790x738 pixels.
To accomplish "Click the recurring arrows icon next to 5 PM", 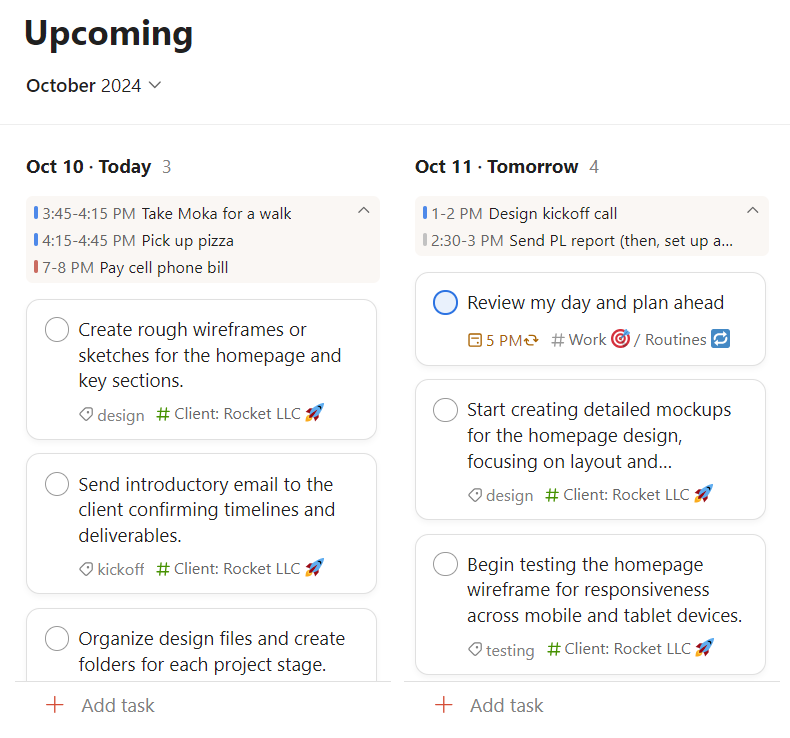I will coord(531,340).
